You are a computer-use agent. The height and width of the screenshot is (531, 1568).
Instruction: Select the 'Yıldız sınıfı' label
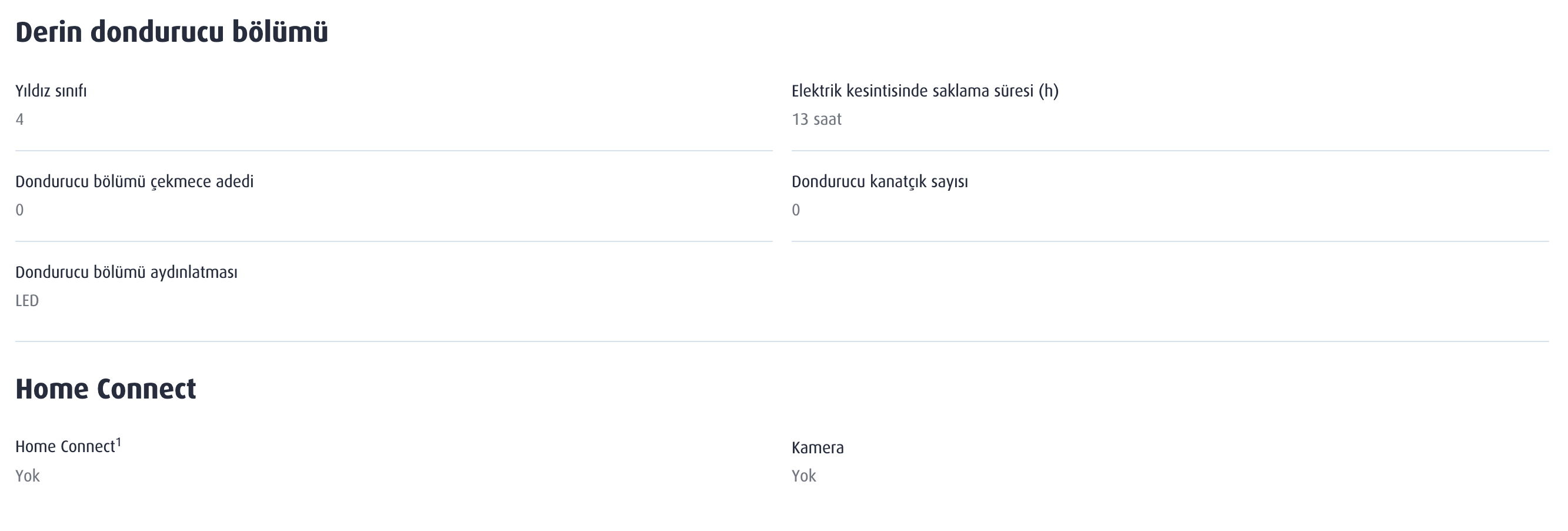point(51,91)
